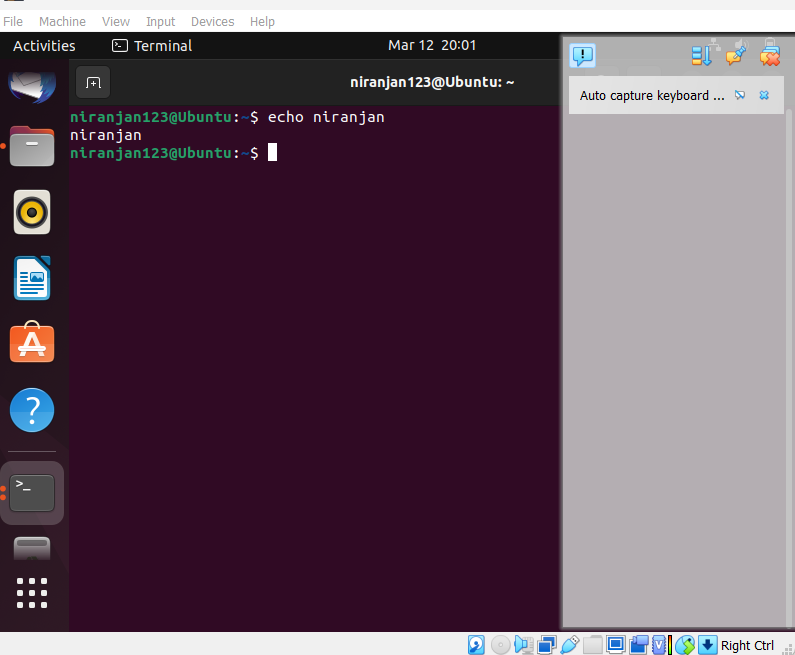Open the Devices menu
This screenshot has width=795, height=655.
[x=212, y=22]
